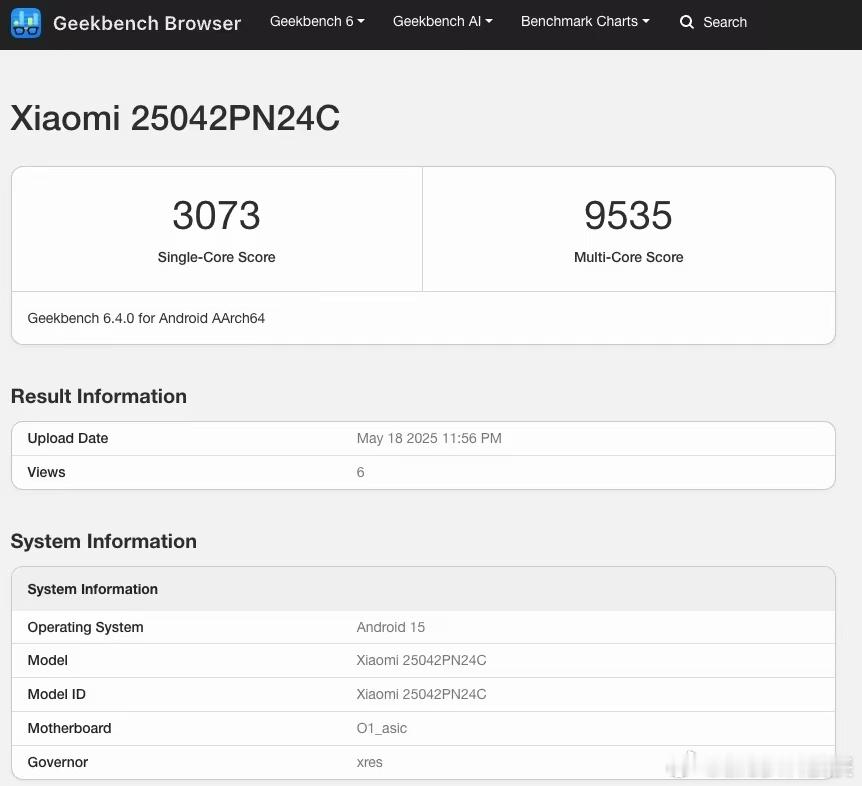Open the Geekbench Browser home link
Screen dimensions: 862x786
point(147,23)
